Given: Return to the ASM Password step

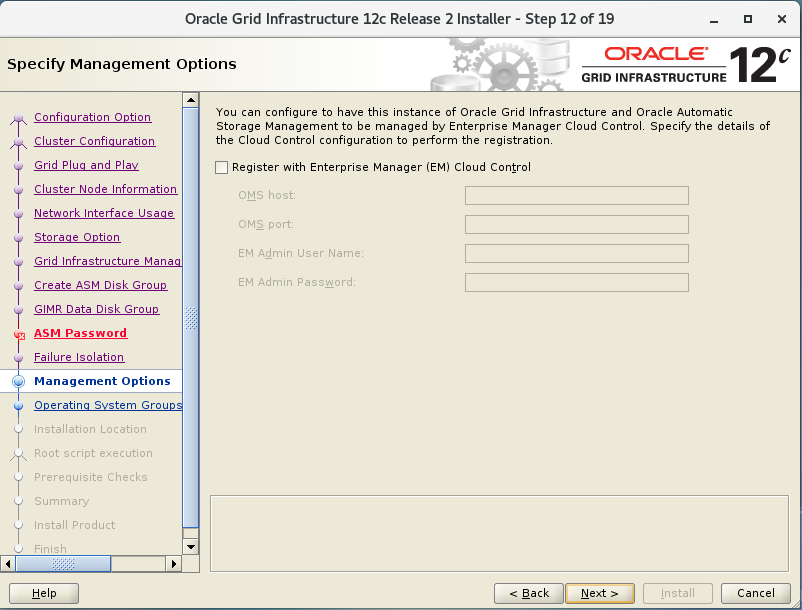Looking at the screenshot, I should click(80, 333).
